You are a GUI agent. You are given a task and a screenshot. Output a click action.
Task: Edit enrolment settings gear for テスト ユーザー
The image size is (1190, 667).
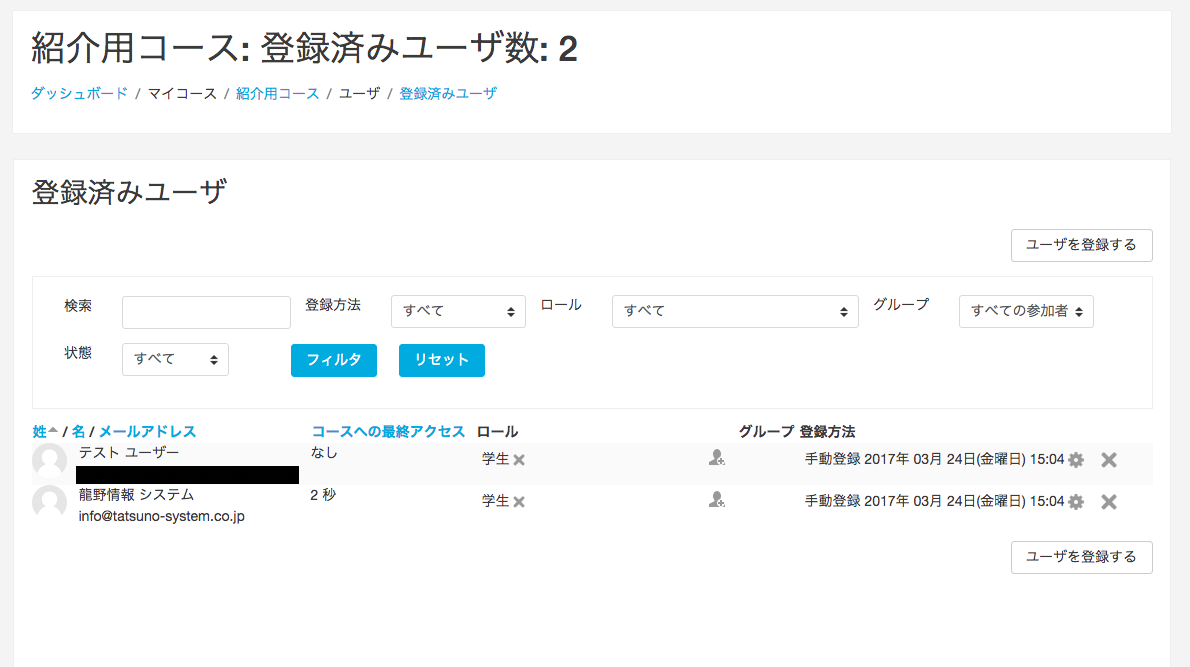[1076, 460]
